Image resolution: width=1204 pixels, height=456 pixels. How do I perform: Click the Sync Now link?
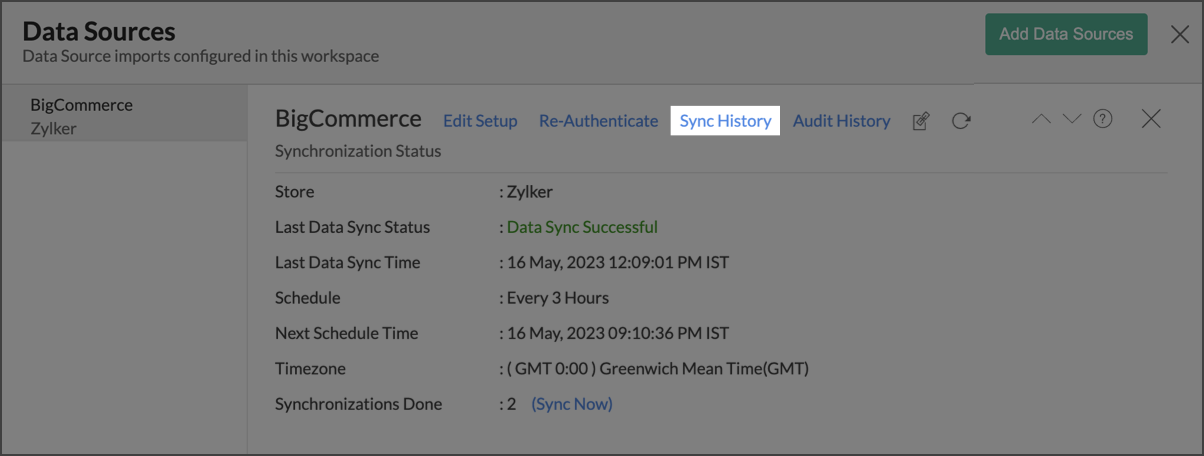[572, 404]
